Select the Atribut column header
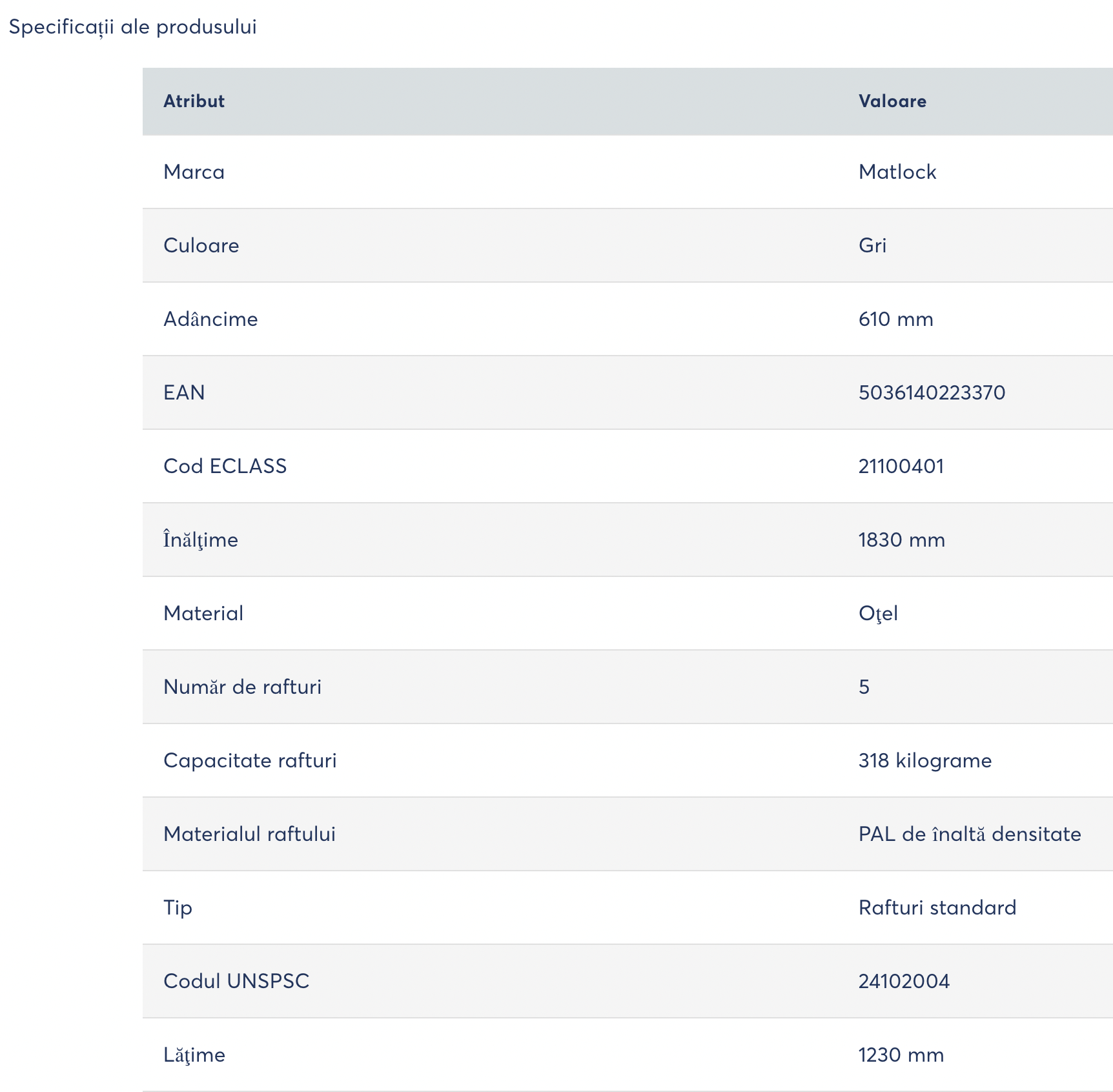The width and height of the screenshot is (1113, 1092). point(194,101)
